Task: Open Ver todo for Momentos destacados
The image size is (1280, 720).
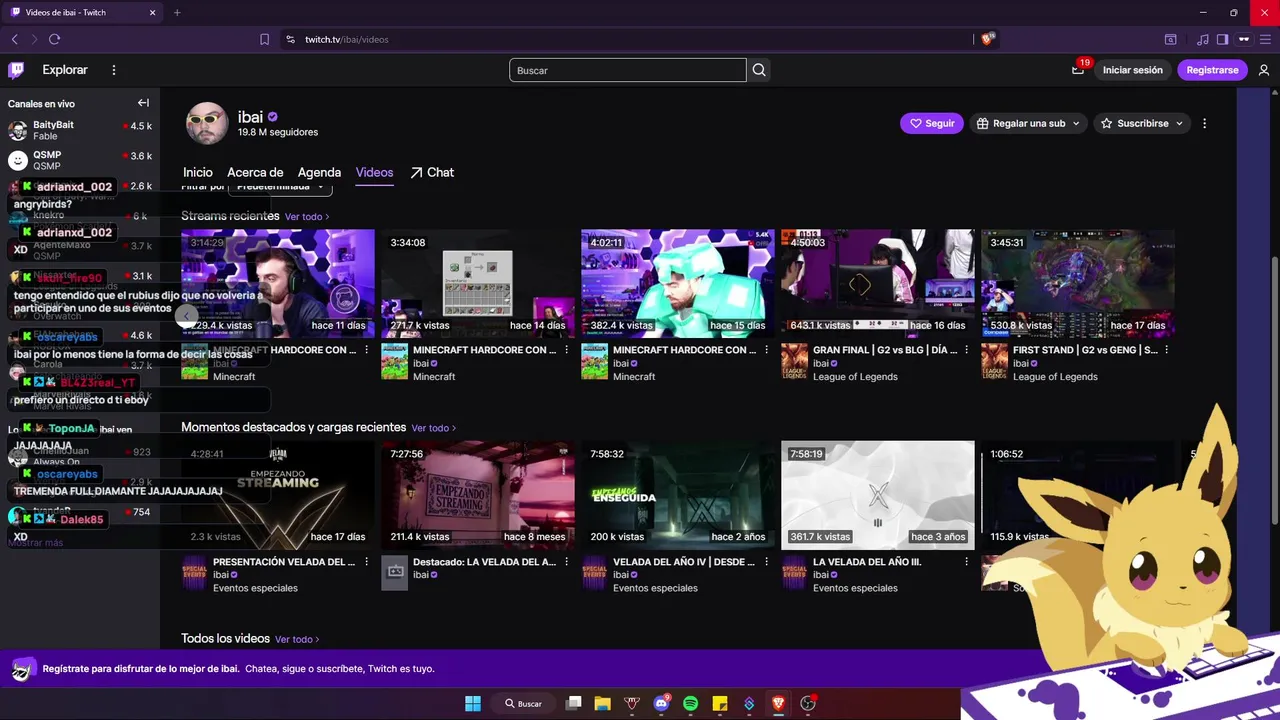Action: (433, 428)
